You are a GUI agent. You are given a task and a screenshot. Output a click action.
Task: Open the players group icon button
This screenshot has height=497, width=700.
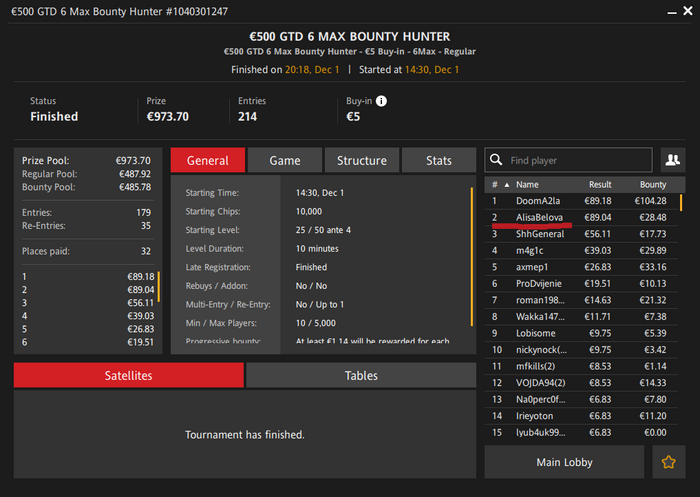pyautogui.click(x=673, y=160)
